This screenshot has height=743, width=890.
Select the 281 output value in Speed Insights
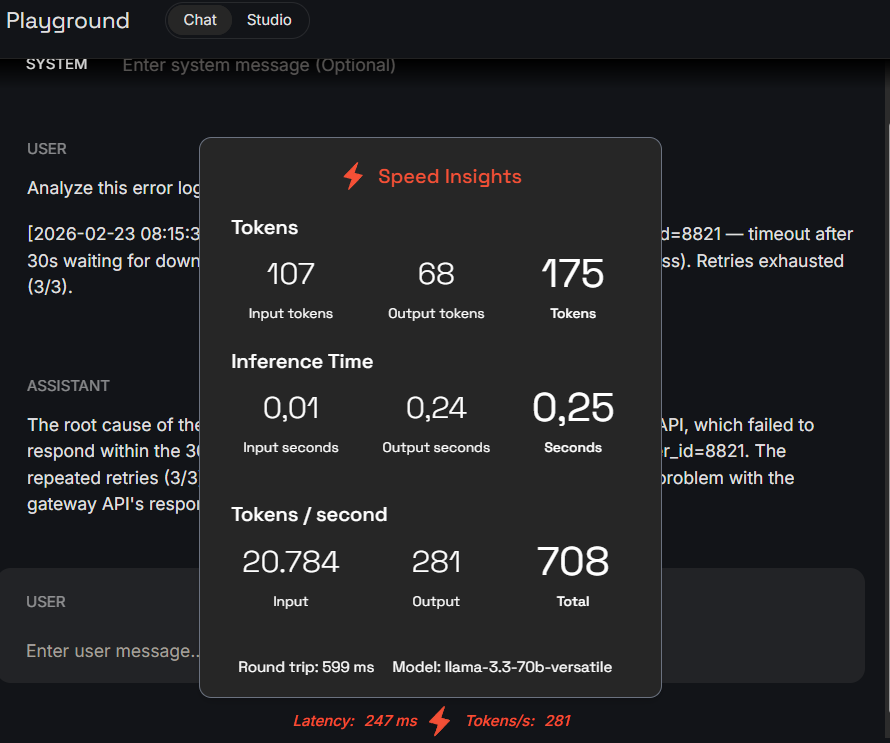tap(436, 562)
